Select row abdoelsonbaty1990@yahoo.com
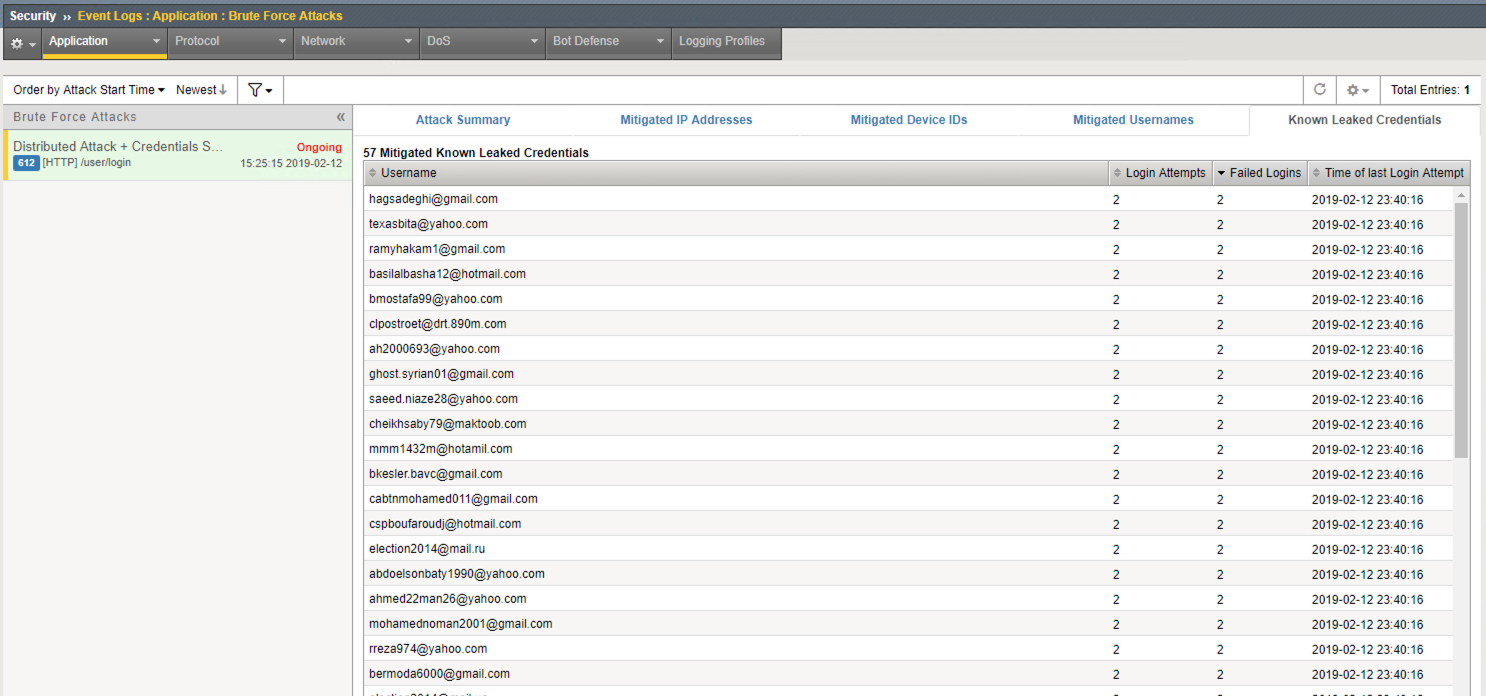Image resolution: width=1486 pixels, height=696 pixels. tap(908, 574)
